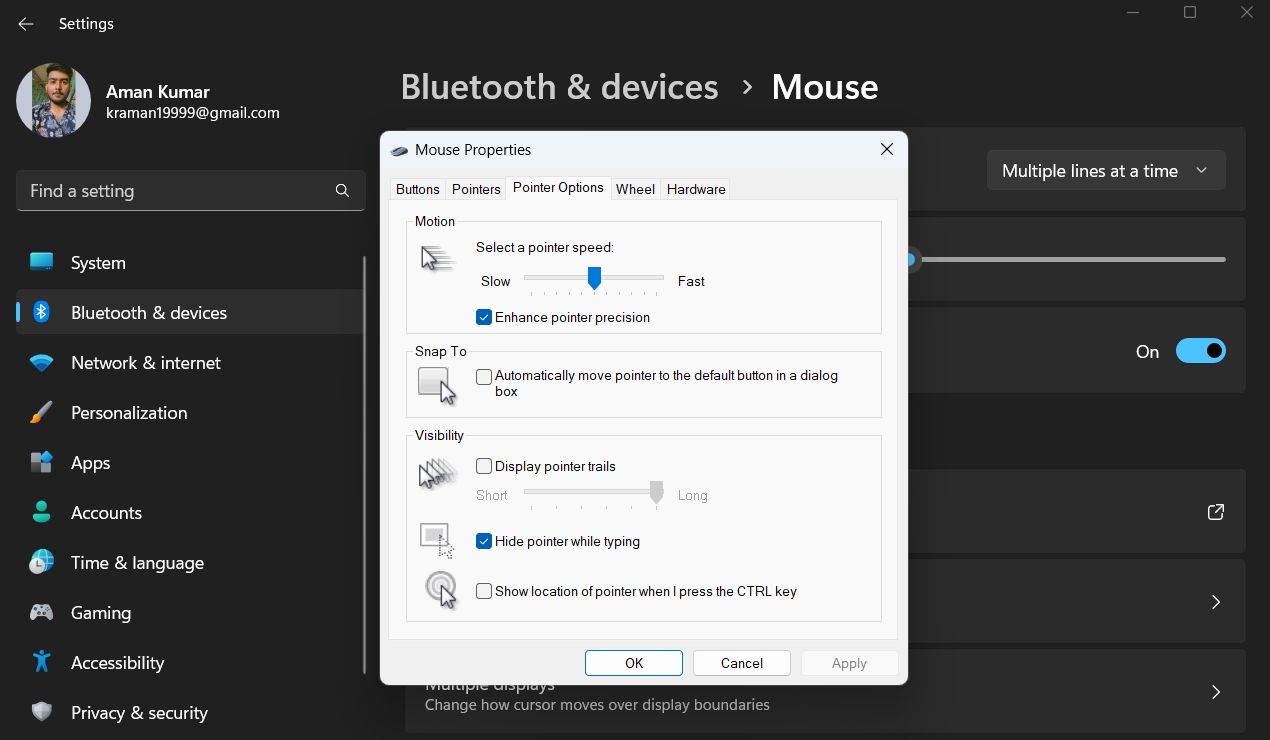Click the Apply button

849,663
